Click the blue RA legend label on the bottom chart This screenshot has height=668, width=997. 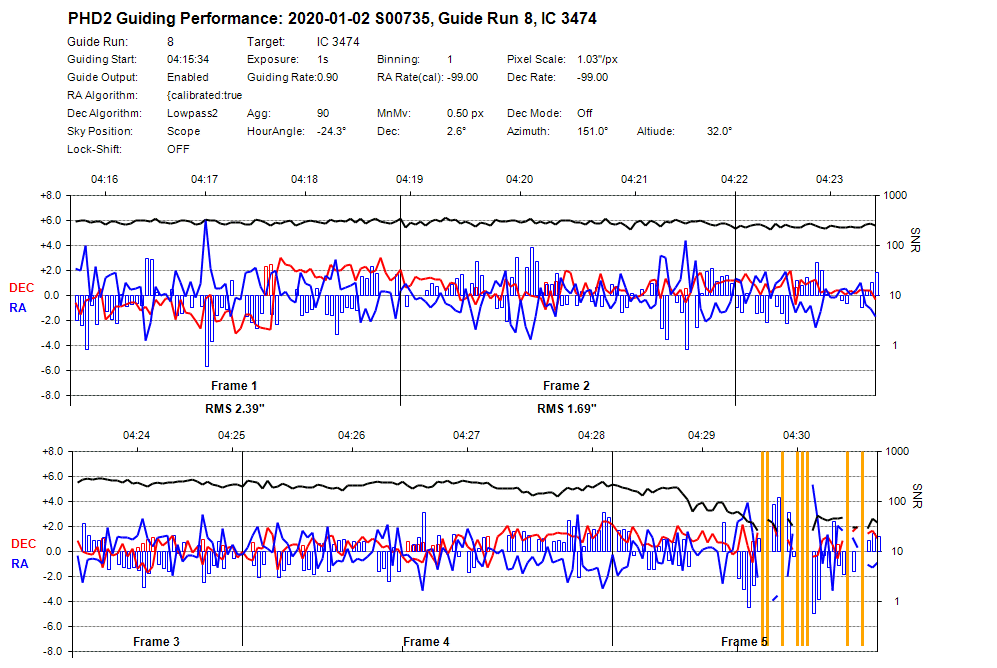click(20, 564)
